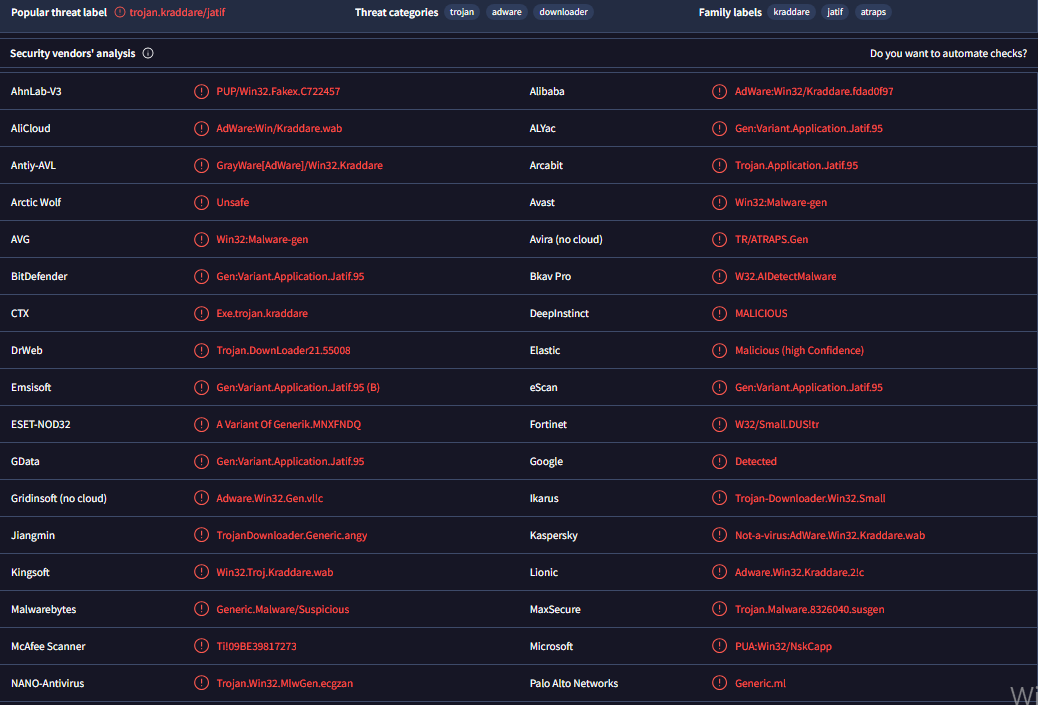
Task: Click AhnLab-V3 detection alert icon
Action: point(201,91)
